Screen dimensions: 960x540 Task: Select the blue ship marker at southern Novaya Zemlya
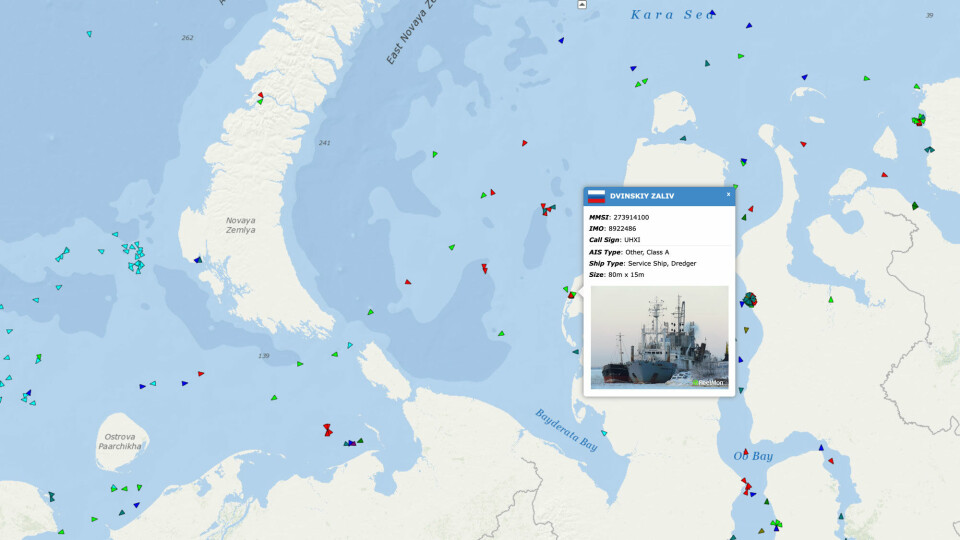(x=198, y=260)
